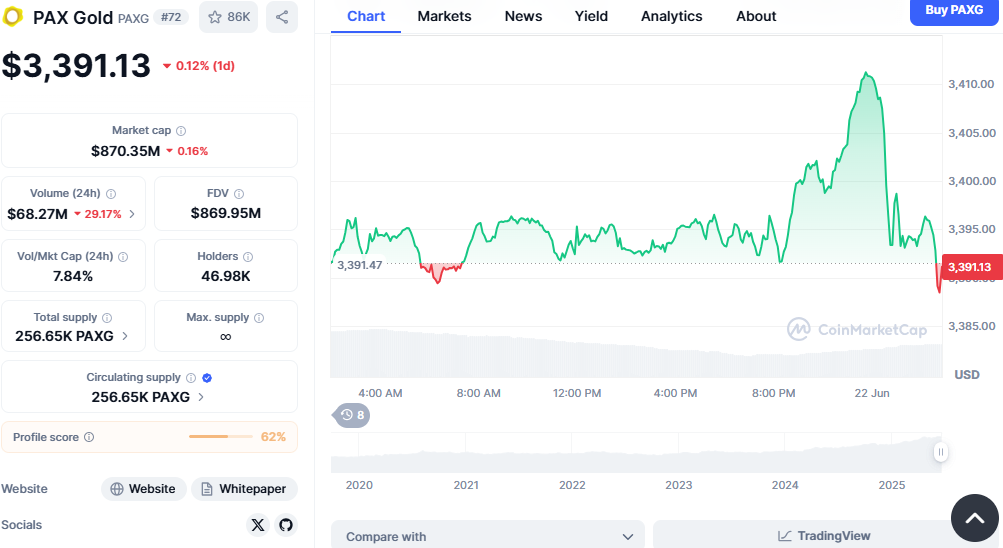
Task: Click the $870.35M market cap value
Action: [x=125, y=152]
